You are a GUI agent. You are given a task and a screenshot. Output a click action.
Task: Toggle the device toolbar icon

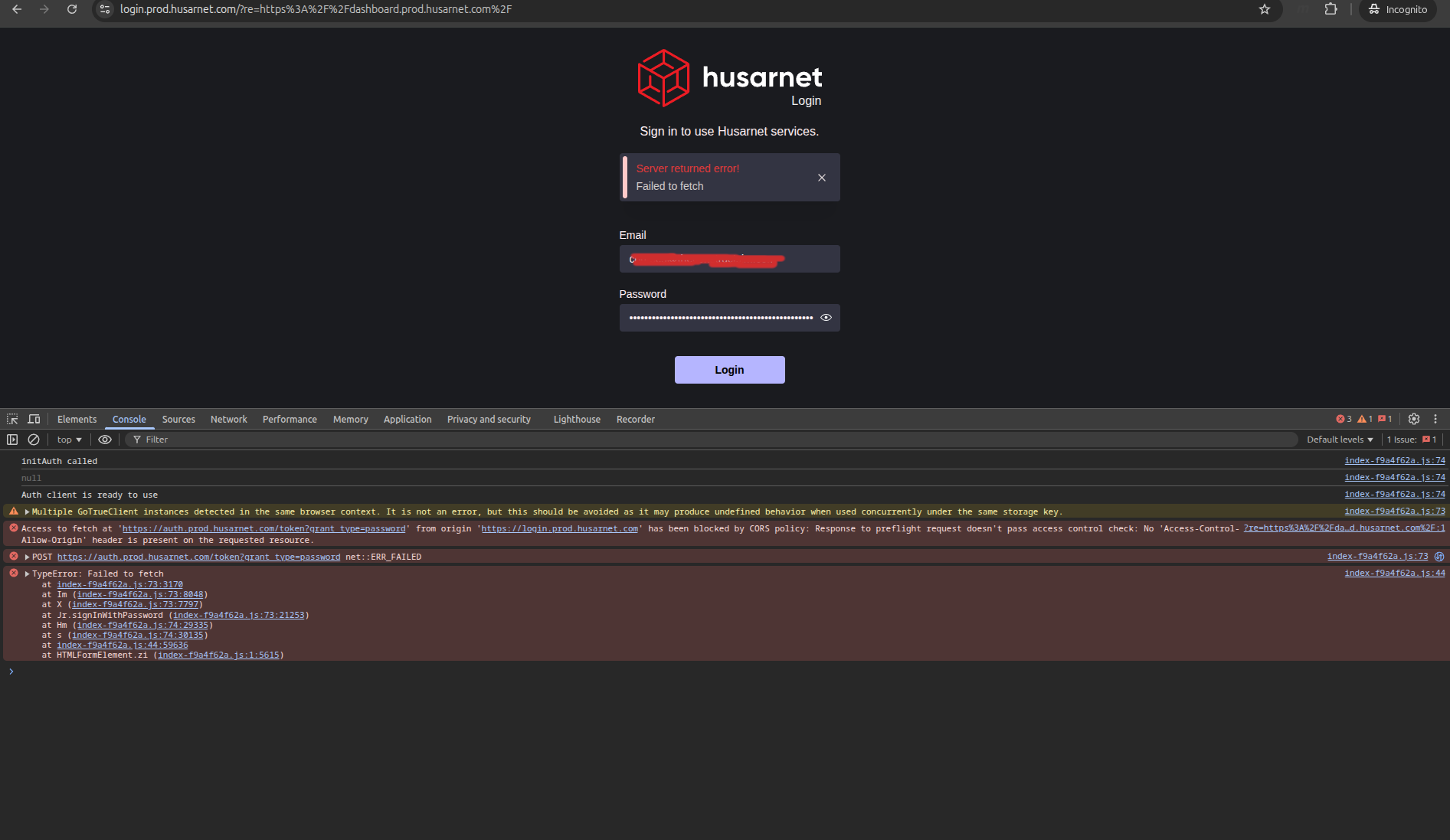(34, 419)
